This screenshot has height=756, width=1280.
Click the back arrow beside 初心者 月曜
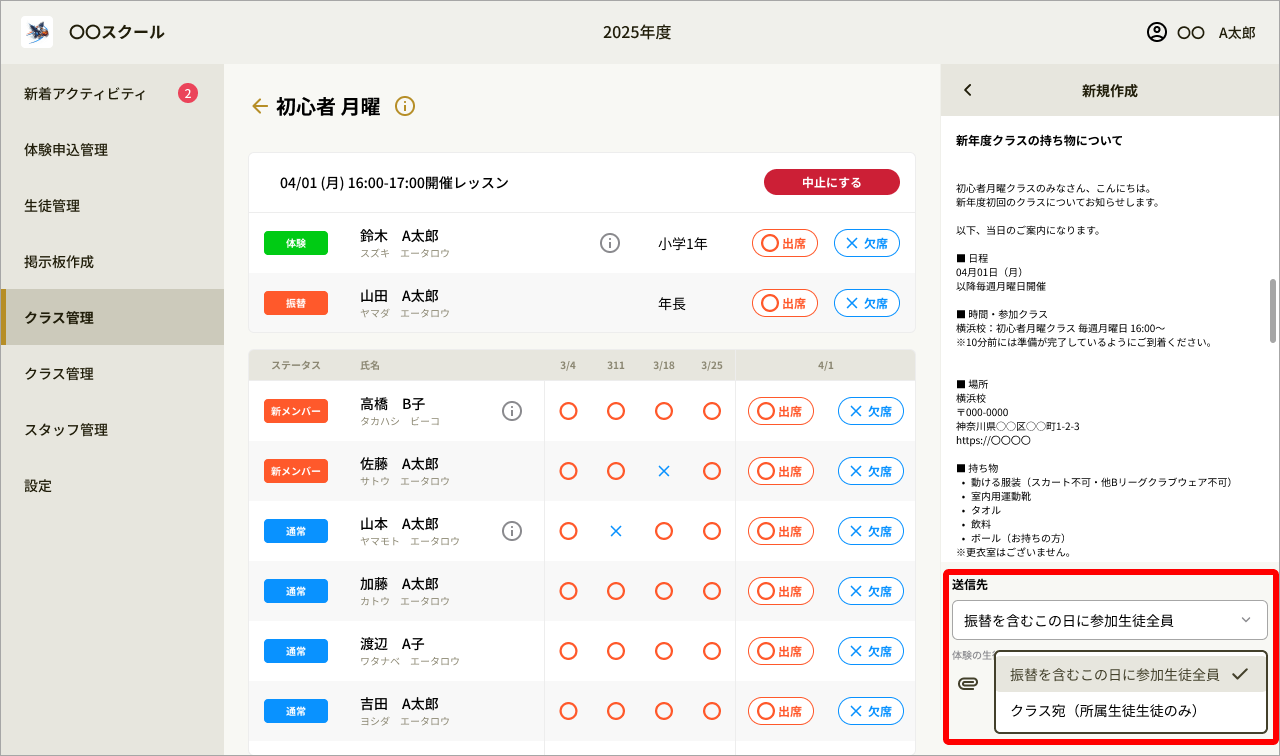[259, 106]
